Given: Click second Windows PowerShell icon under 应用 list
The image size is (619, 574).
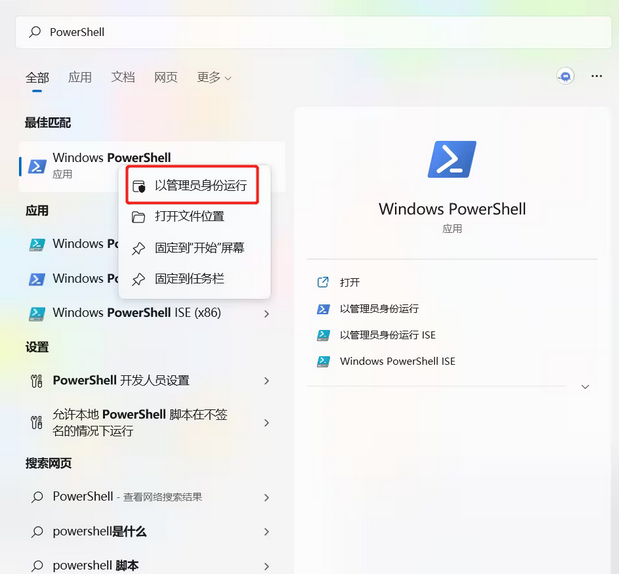Looking at the screenshot, I should [x=37, y=279].
